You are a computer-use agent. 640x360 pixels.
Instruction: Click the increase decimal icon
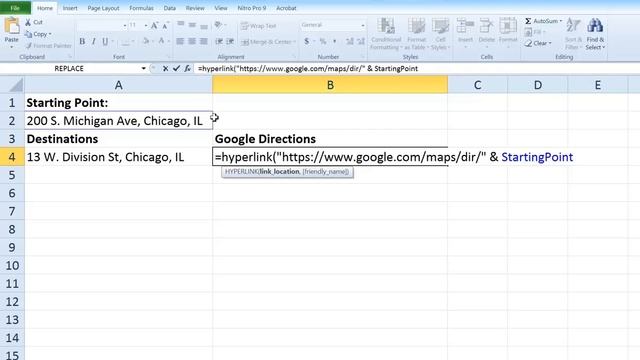tap(350, 41)
